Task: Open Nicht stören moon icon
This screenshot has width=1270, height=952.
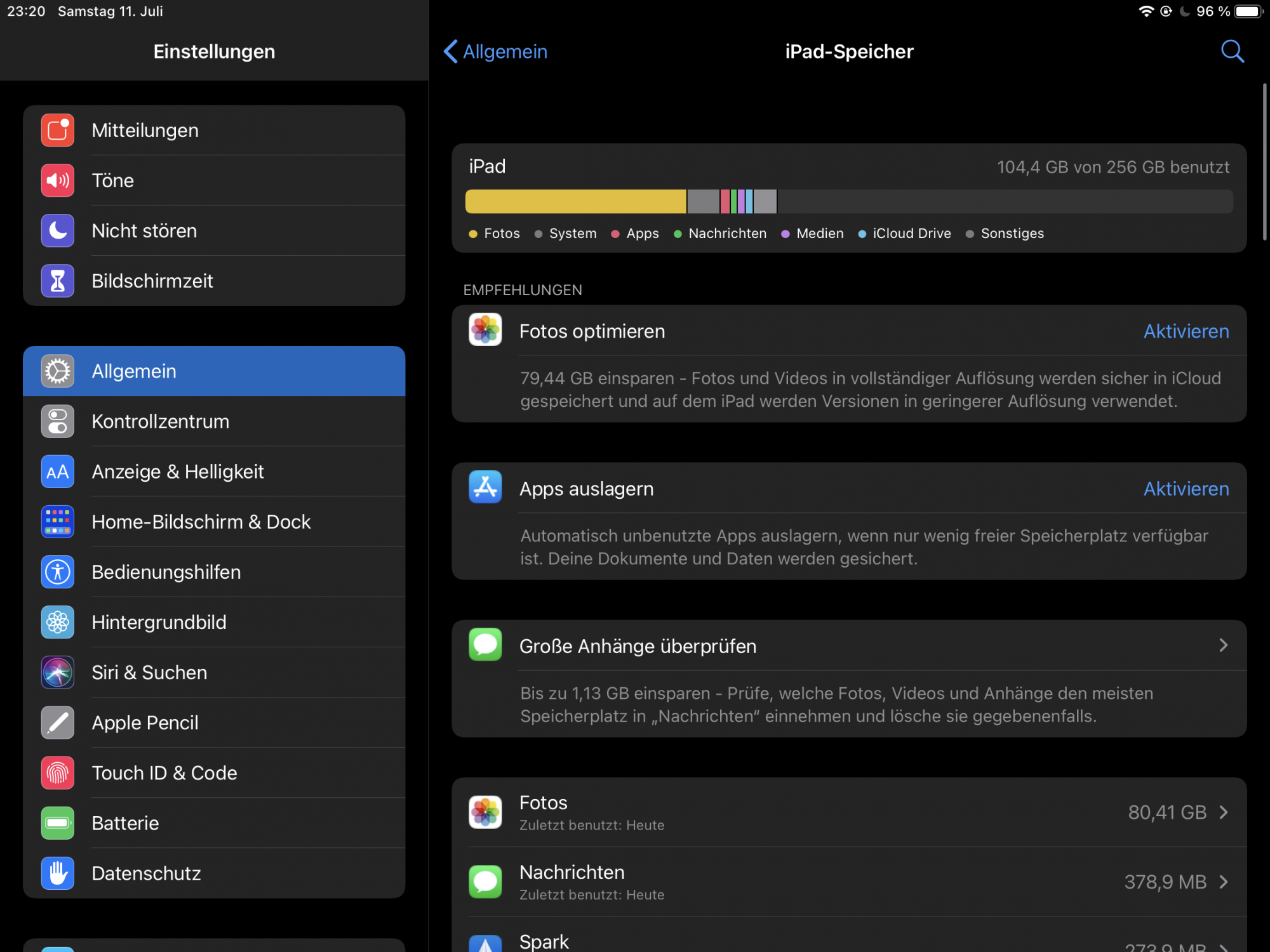Action: pos(58,230)
